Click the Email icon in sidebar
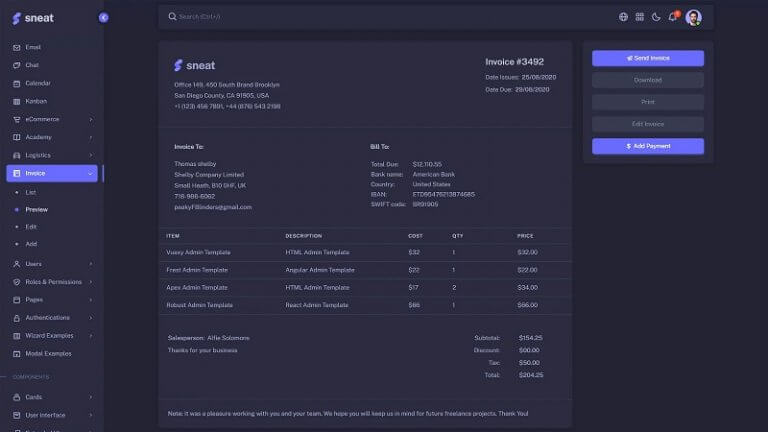This screenshot has height=432, width=768. pos(16,47)
